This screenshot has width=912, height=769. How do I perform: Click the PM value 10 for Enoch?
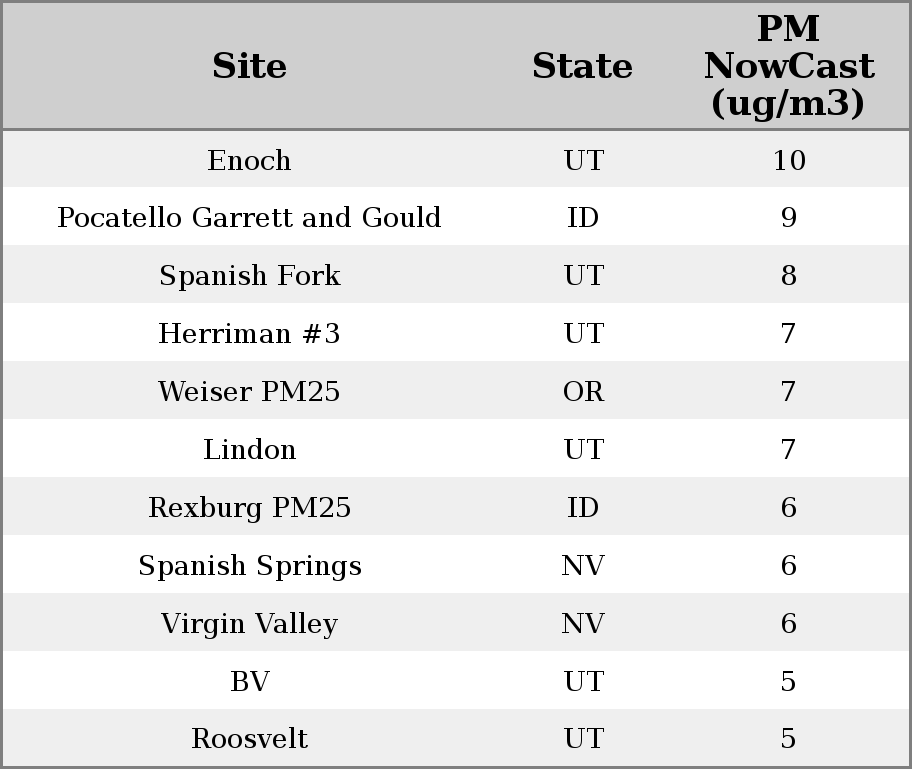point(788,160)
